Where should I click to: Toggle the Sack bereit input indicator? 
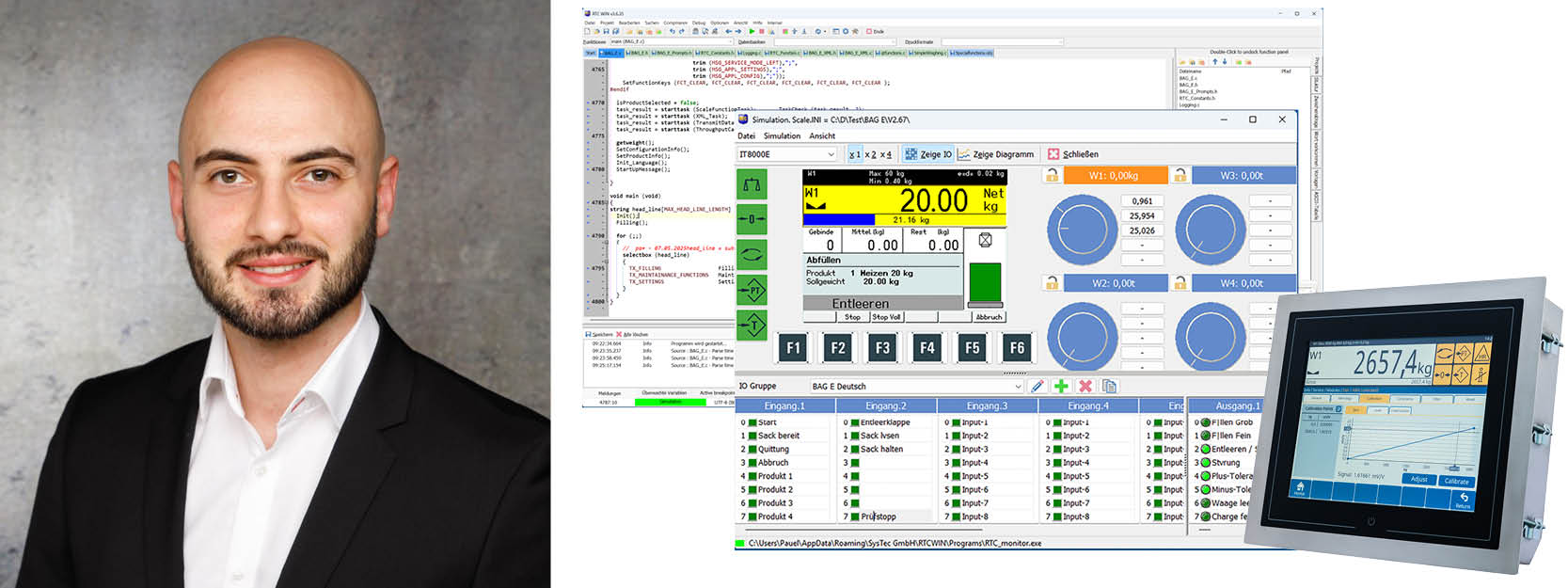(x=752, y=436)
